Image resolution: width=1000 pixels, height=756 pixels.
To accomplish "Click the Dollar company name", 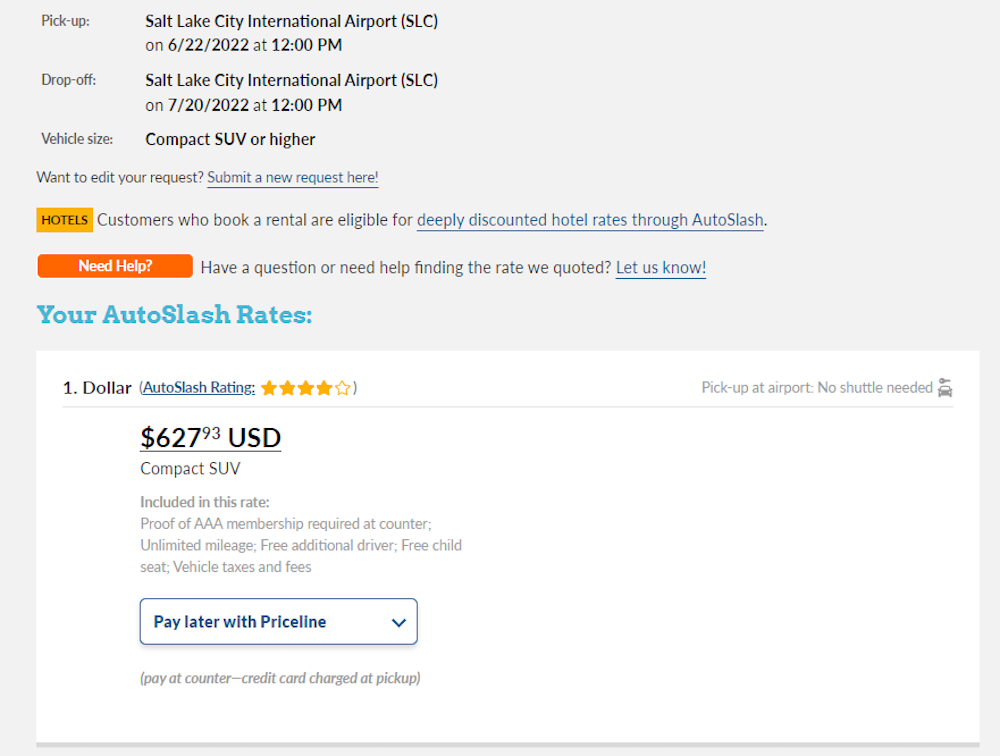I will [x=107, y=388].
